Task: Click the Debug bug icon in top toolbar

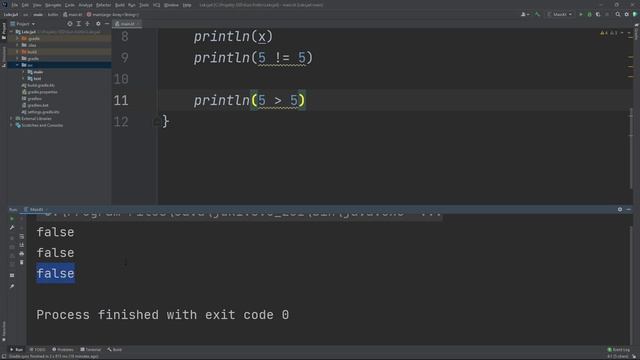Action: (589, 14)
